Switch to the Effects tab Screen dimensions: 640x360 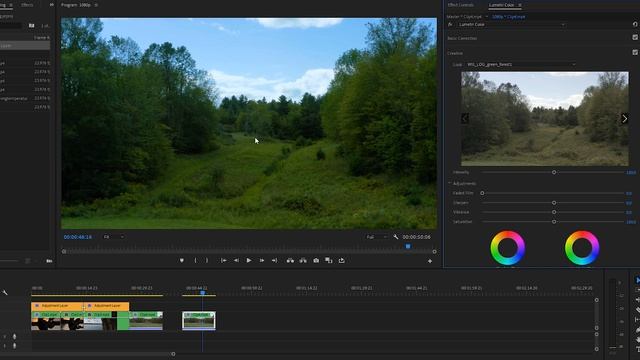click(x=27, y=5)
